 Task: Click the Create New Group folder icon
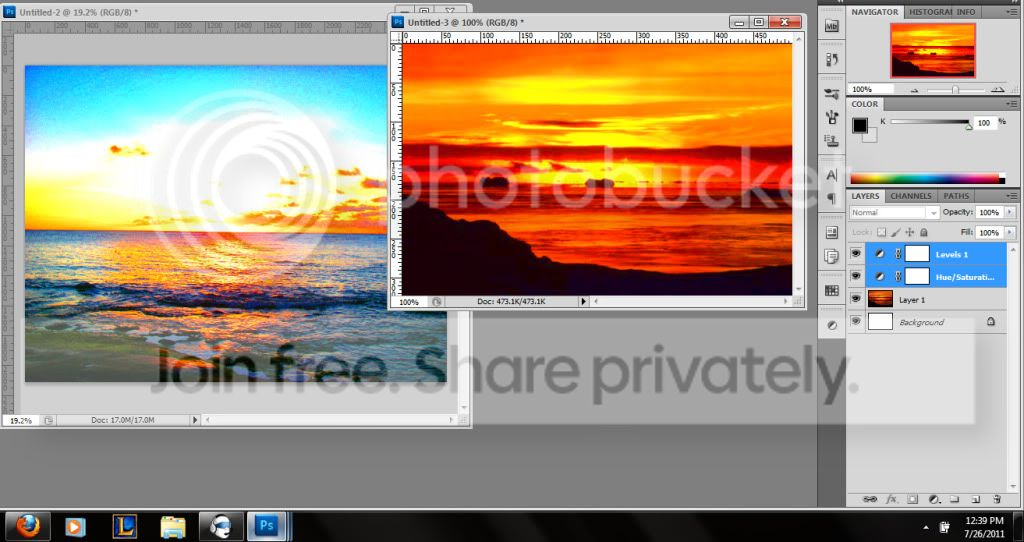click(x=954, y=499)
